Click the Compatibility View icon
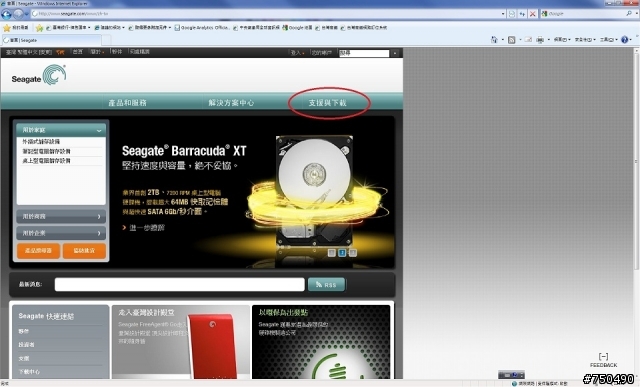Image resolution: width=640 pixels, height=387 pixels. (x=512, y=13)
